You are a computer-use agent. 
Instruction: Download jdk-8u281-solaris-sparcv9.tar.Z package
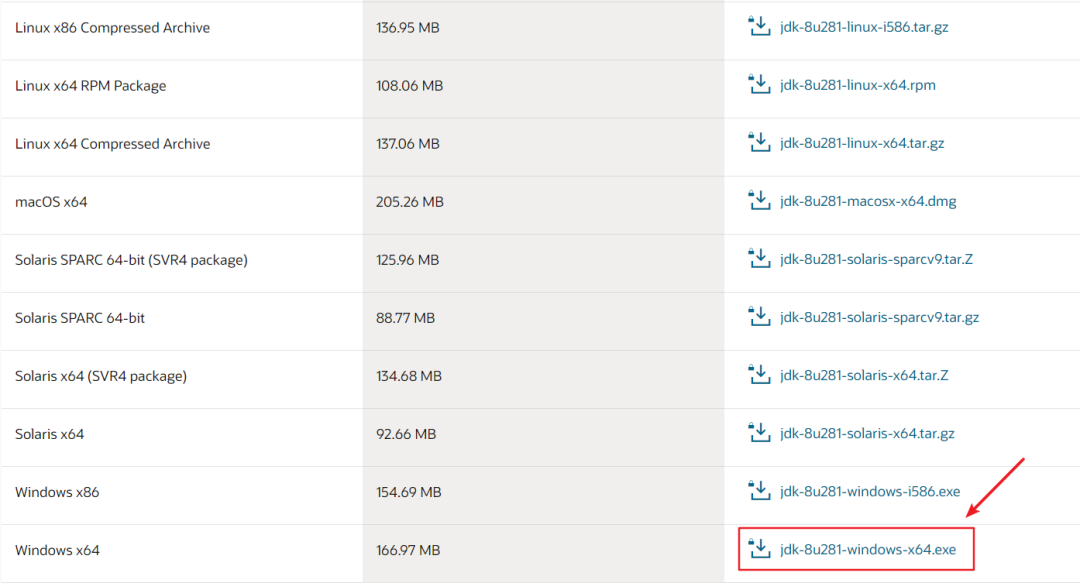(876, 259)
